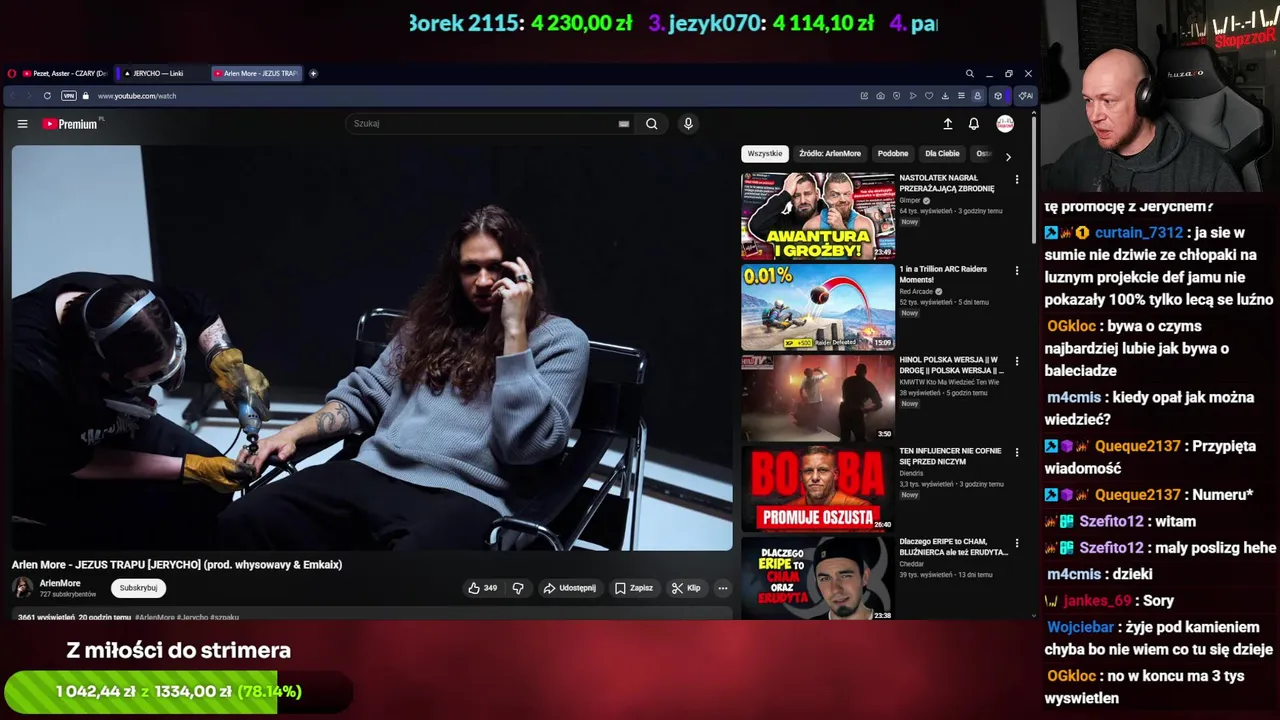Open the Opera AI assistant button
The width and height of the screenshot is (1280, 720).
pos(1025,96)
